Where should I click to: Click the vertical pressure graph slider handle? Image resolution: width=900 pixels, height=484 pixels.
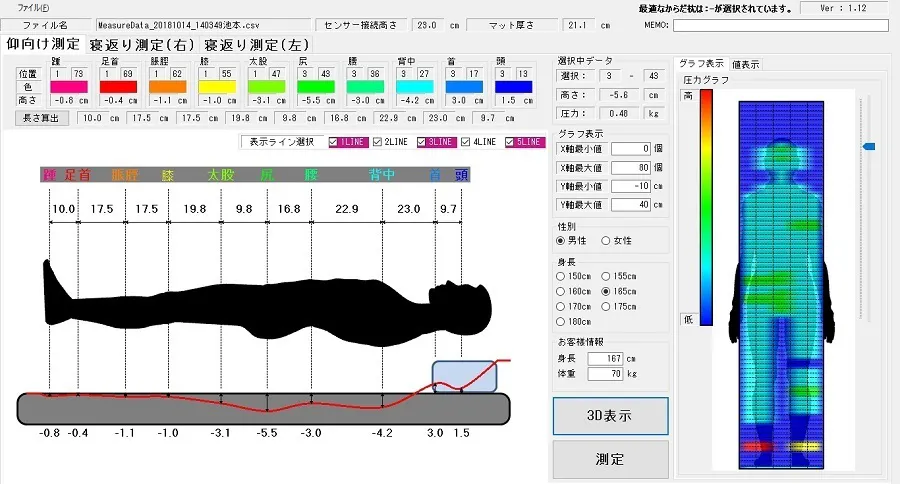pos(868,147)
